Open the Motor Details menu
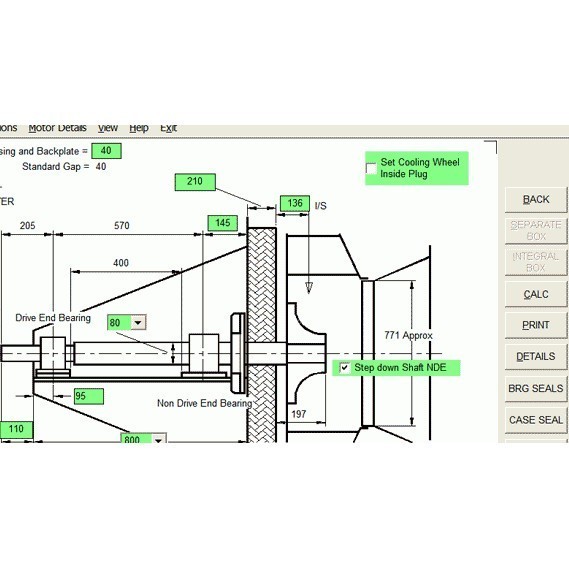 [57, 128]
